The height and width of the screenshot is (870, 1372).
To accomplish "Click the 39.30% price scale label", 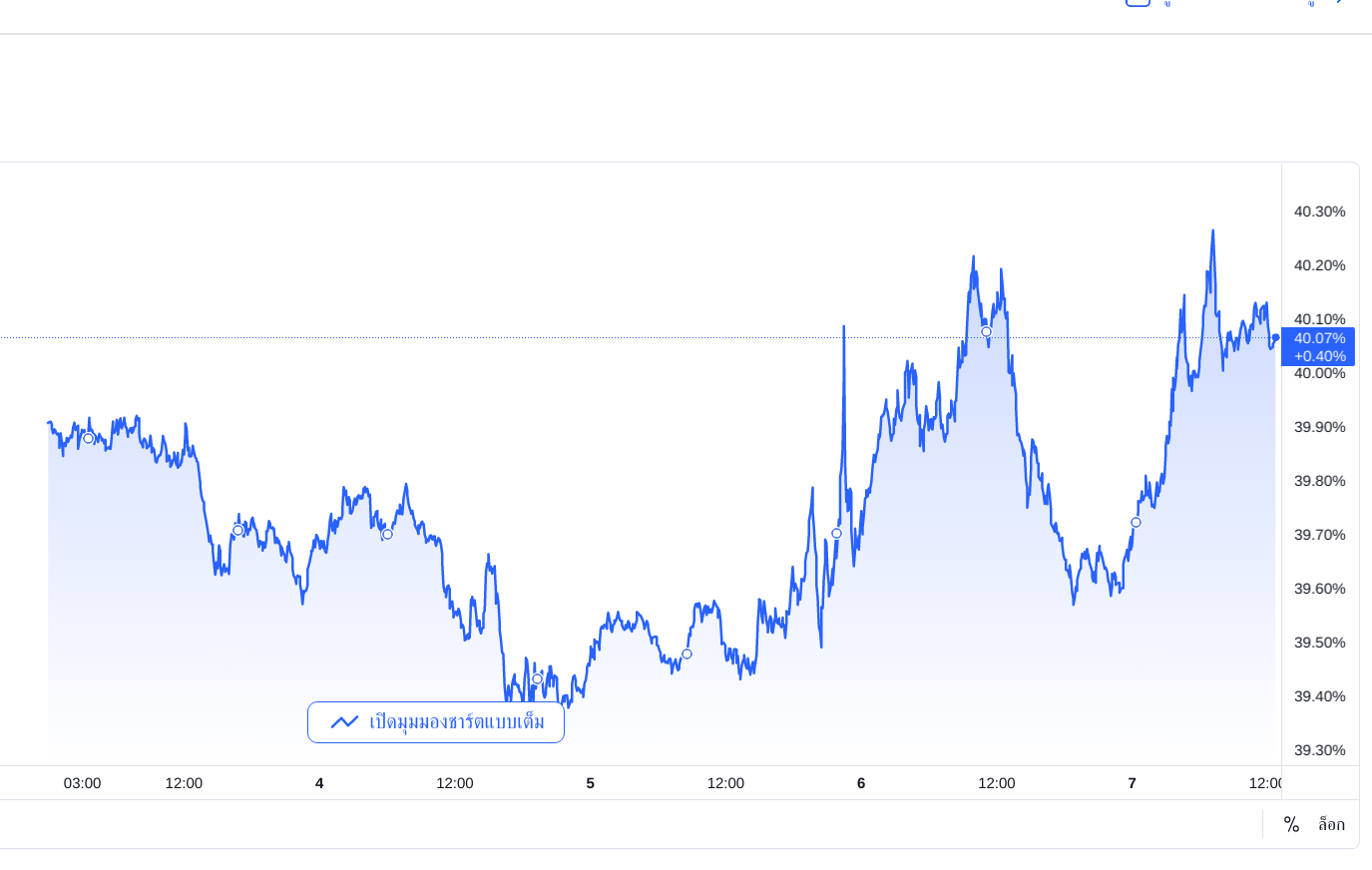I will 1319,750.
